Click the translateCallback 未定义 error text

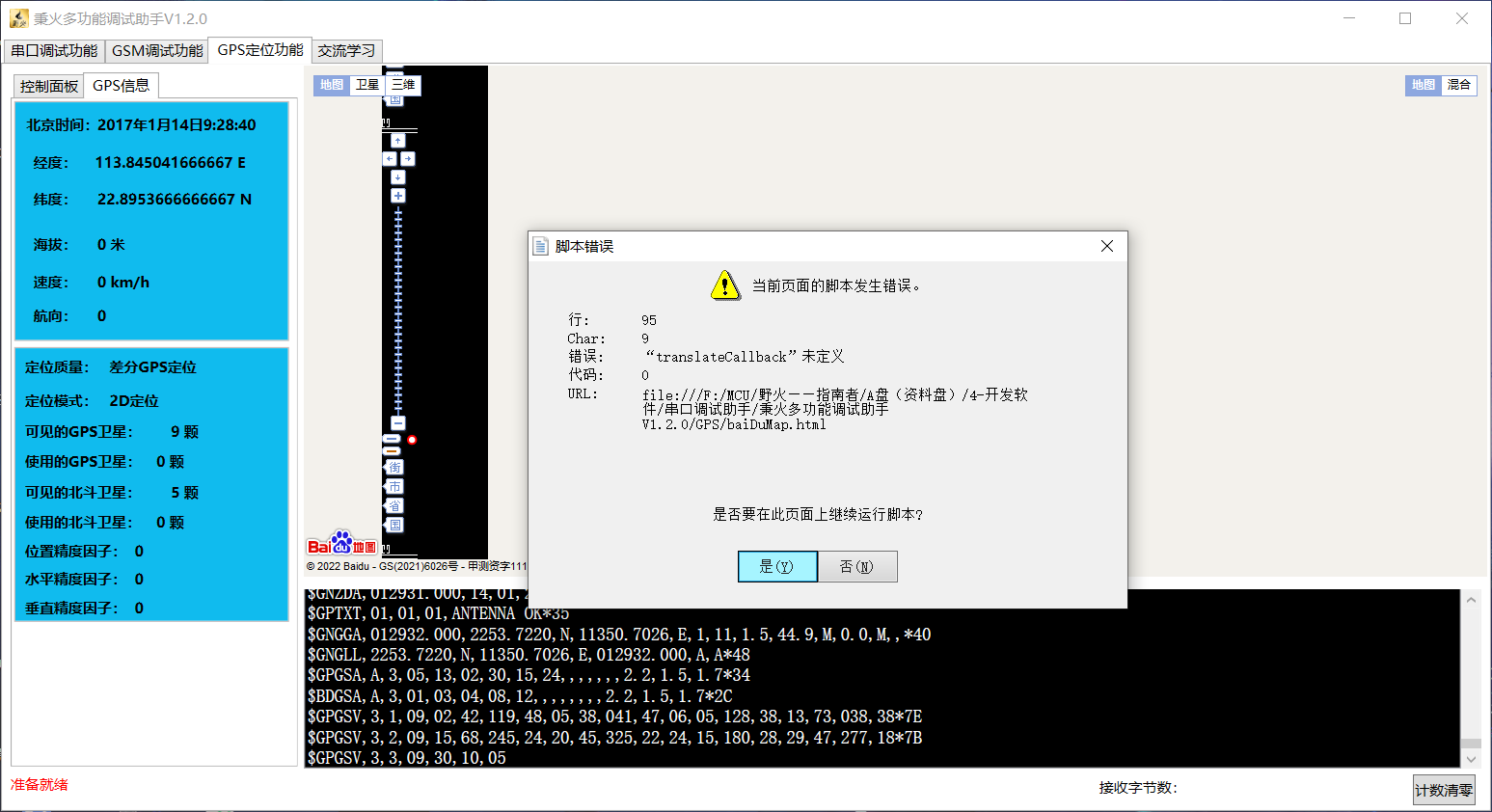point(745,357)
